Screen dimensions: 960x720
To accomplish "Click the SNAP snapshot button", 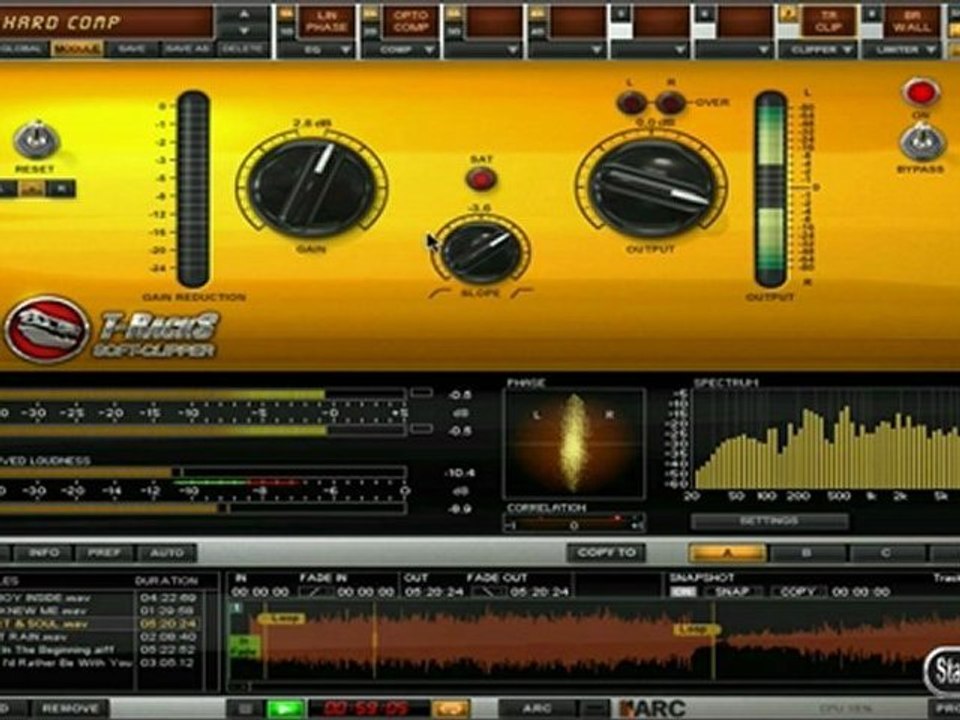I will point(733,592).
